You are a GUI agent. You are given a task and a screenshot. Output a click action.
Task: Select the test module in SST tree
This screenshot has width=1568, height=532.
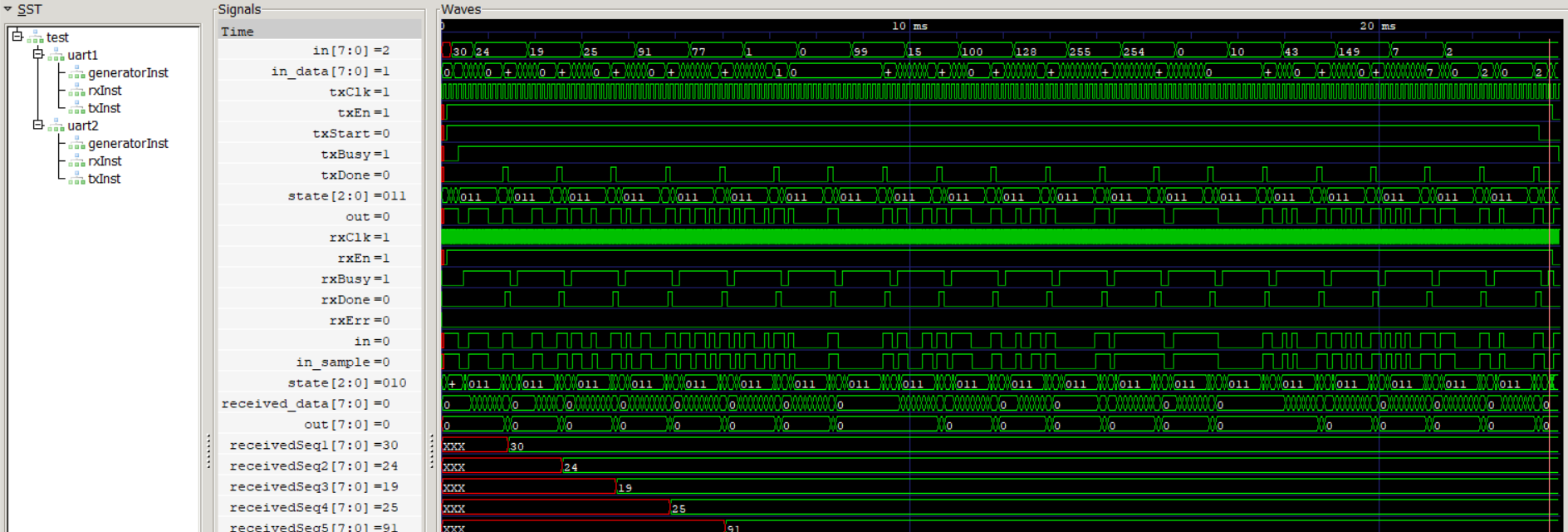[x=57, y=37]
